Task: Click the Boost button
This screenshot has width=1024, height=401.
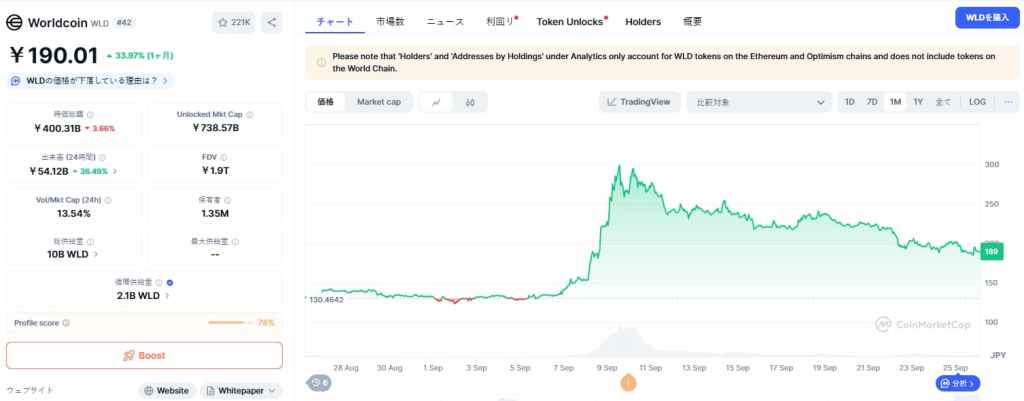Action: (x=144, y=356)
